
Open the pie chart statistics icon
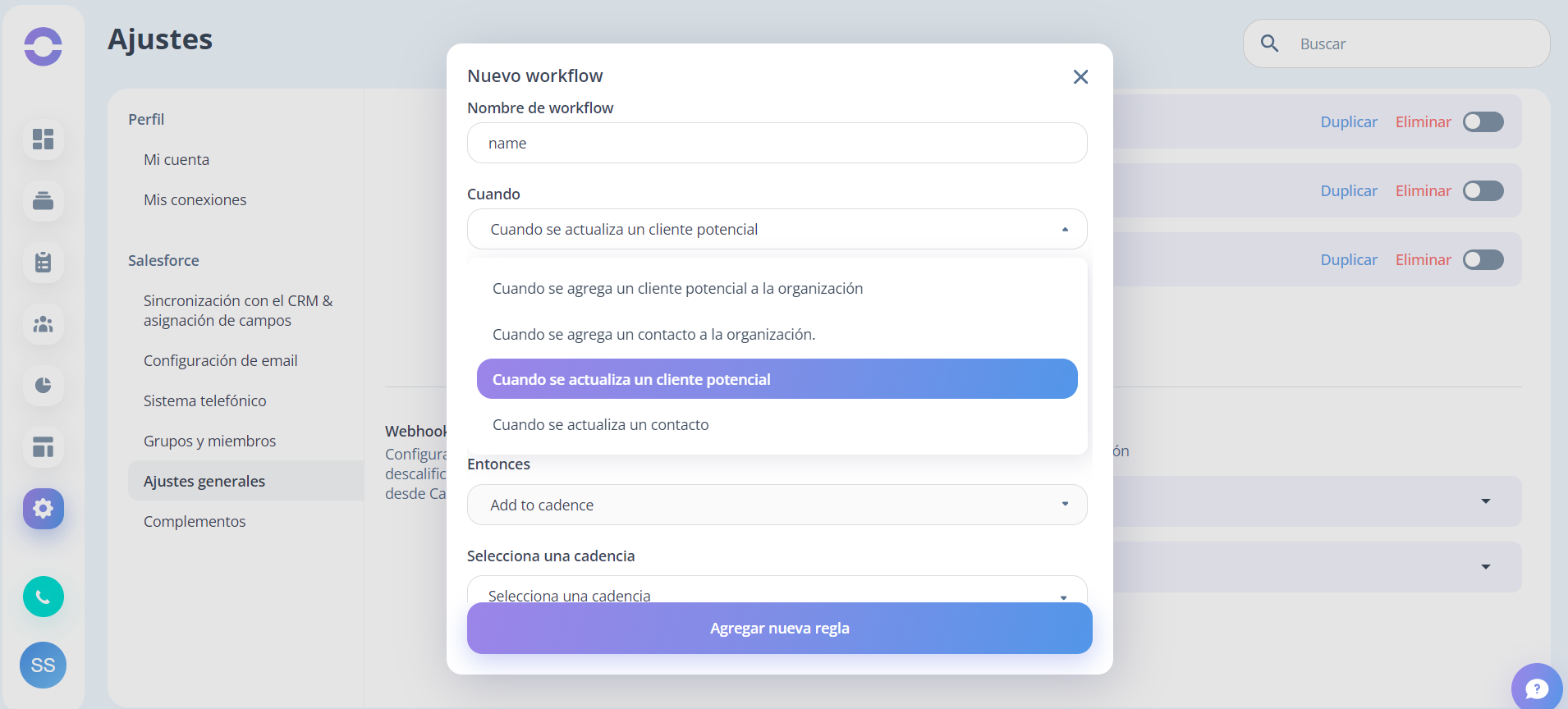(x=44, y=385)
